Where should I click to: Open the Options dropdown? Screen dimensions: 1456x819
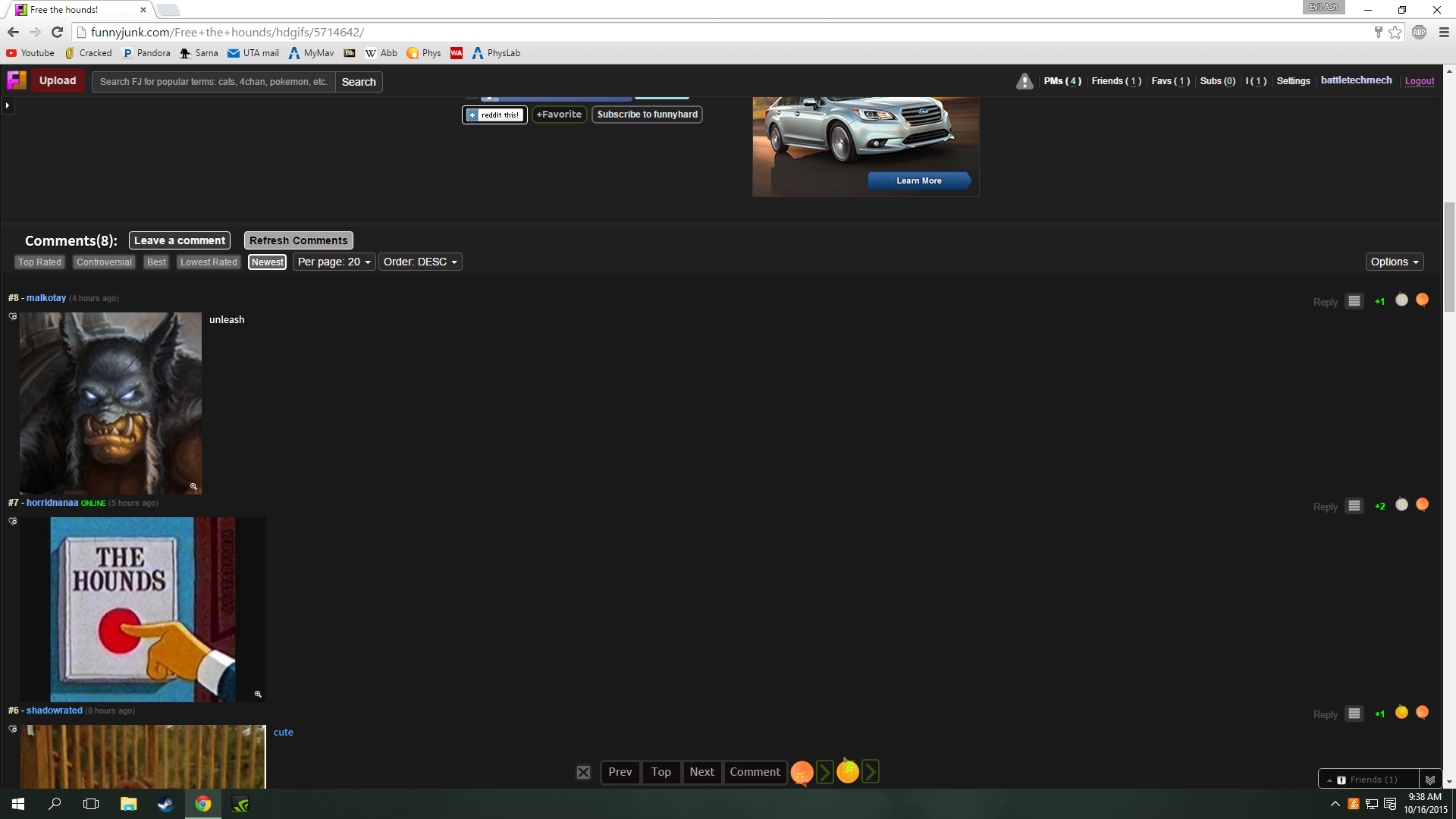pyautogui.click(x=1394, y=262)
